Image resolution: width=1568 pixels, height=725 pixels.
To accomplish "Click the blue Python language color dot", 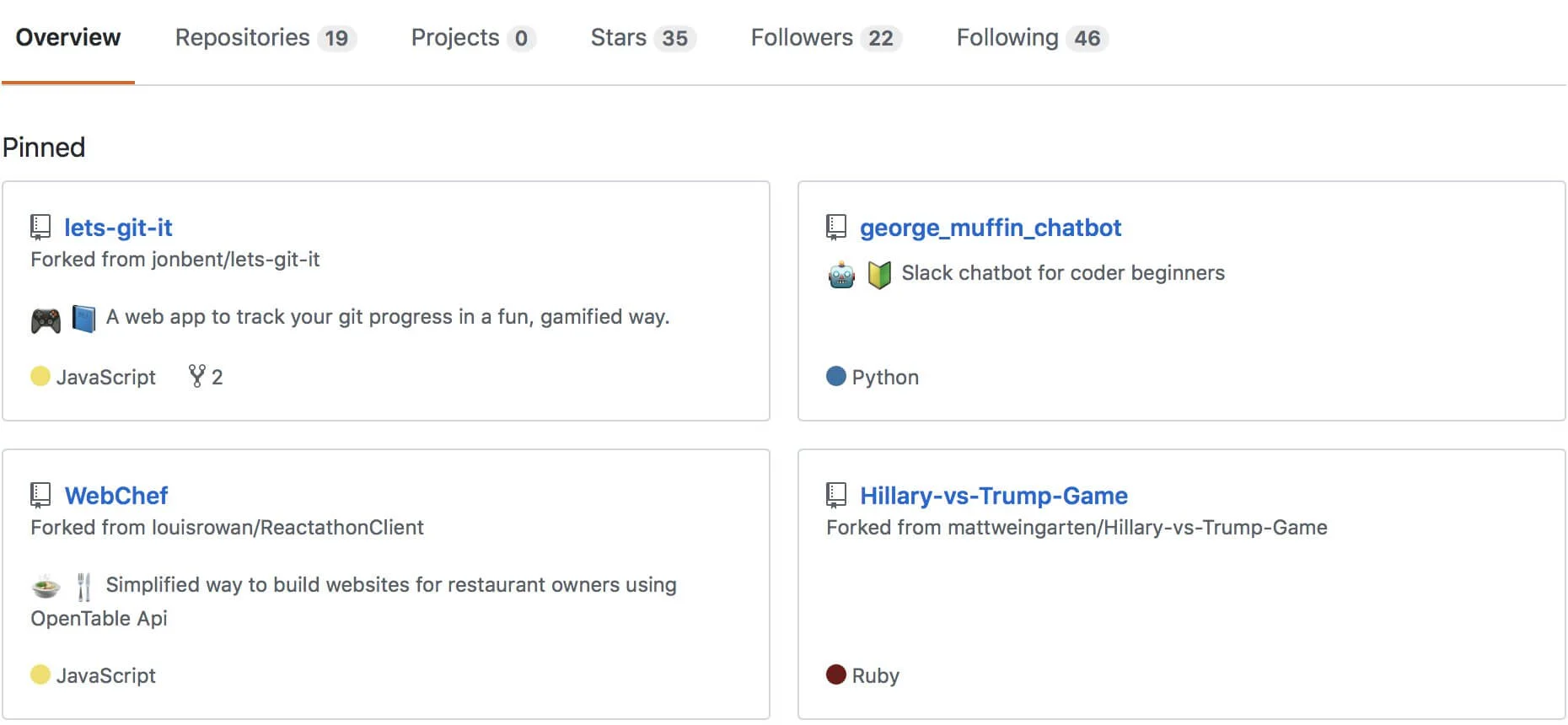I will [x=836, y=376].
